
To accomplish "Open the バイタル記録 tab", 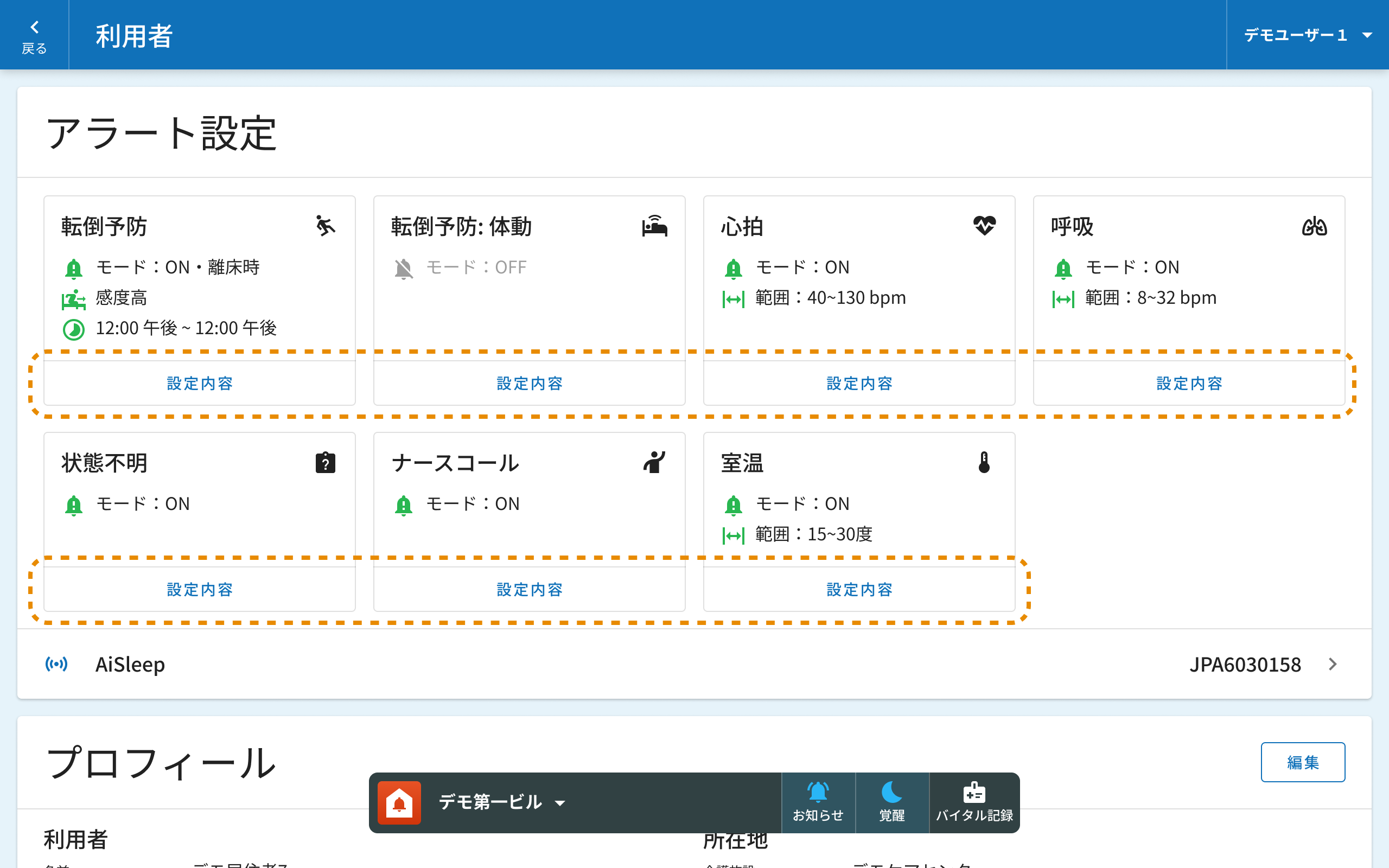I will [974, 802].
